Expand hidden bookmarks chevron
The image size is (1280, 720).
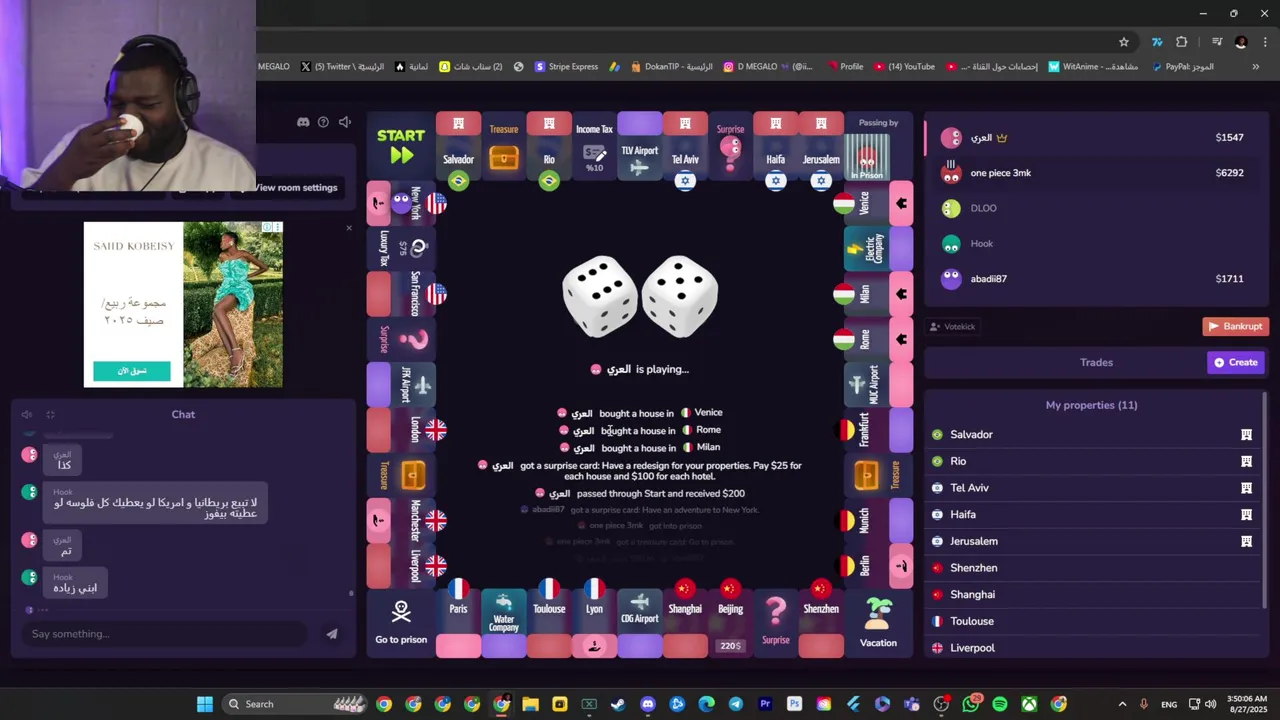[x=1255, y=67]
